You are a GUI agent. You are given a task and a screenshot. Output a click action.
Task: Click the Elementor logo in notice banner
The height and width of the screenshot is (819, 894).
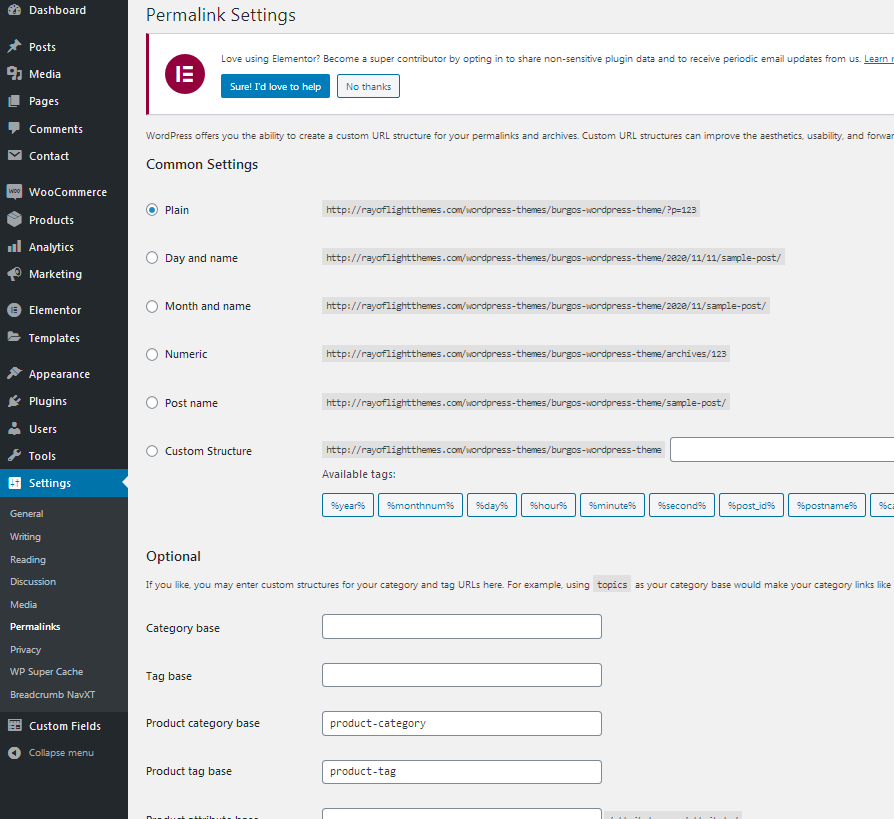[184, 74]
